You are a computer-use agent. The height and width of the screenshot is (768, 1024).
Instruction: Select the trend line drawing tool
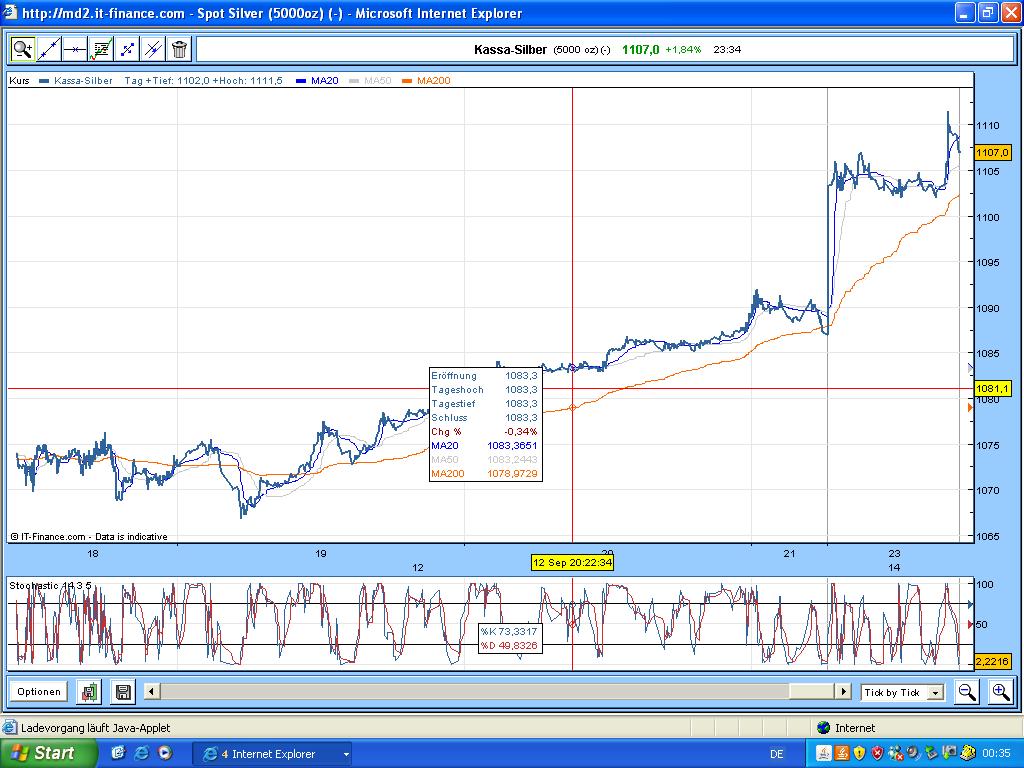pos(49,50)
